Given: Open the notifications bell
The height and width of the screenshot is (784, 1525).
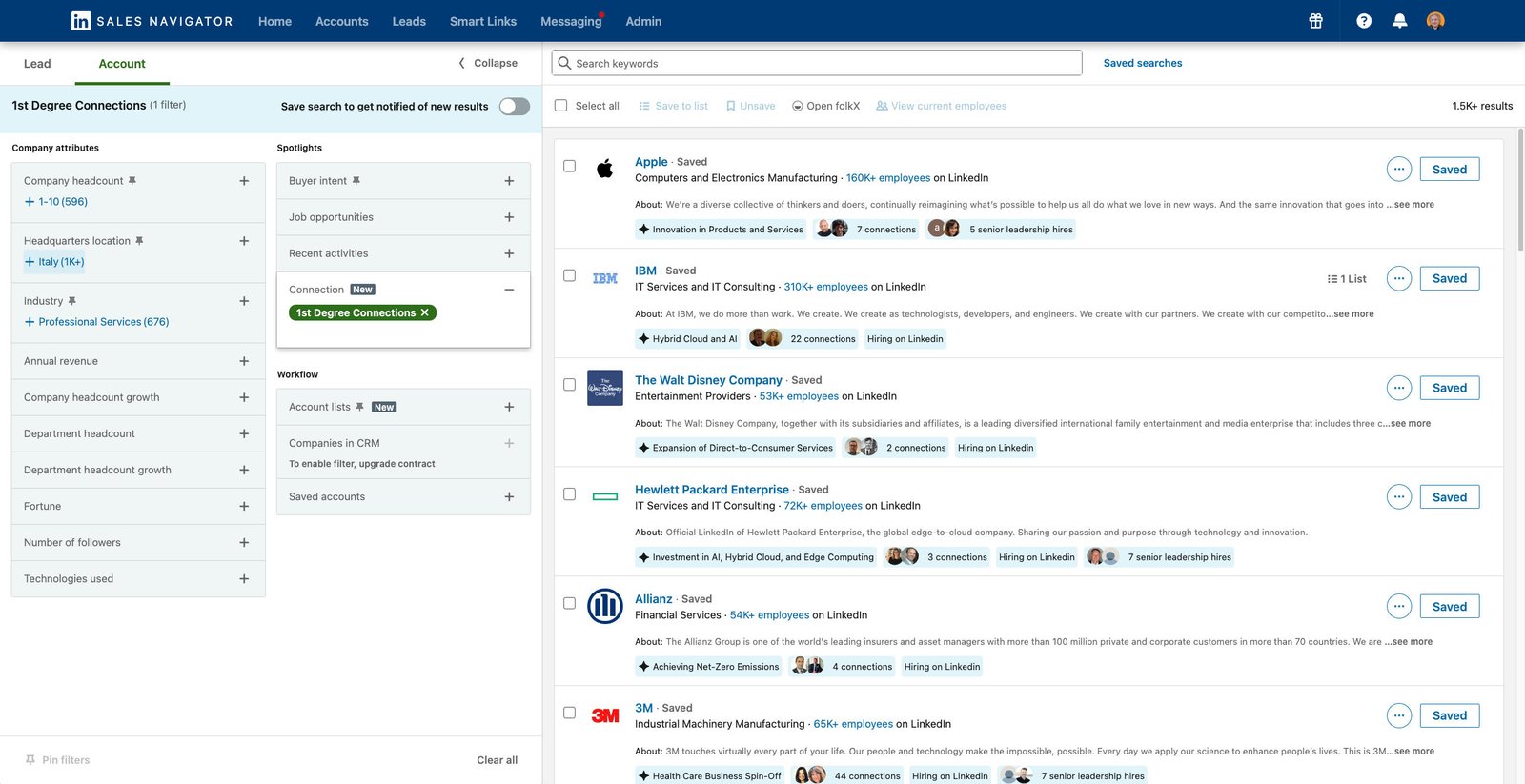Looking at the screenshot, I should pyautogui.click(x=1399, y=21).
